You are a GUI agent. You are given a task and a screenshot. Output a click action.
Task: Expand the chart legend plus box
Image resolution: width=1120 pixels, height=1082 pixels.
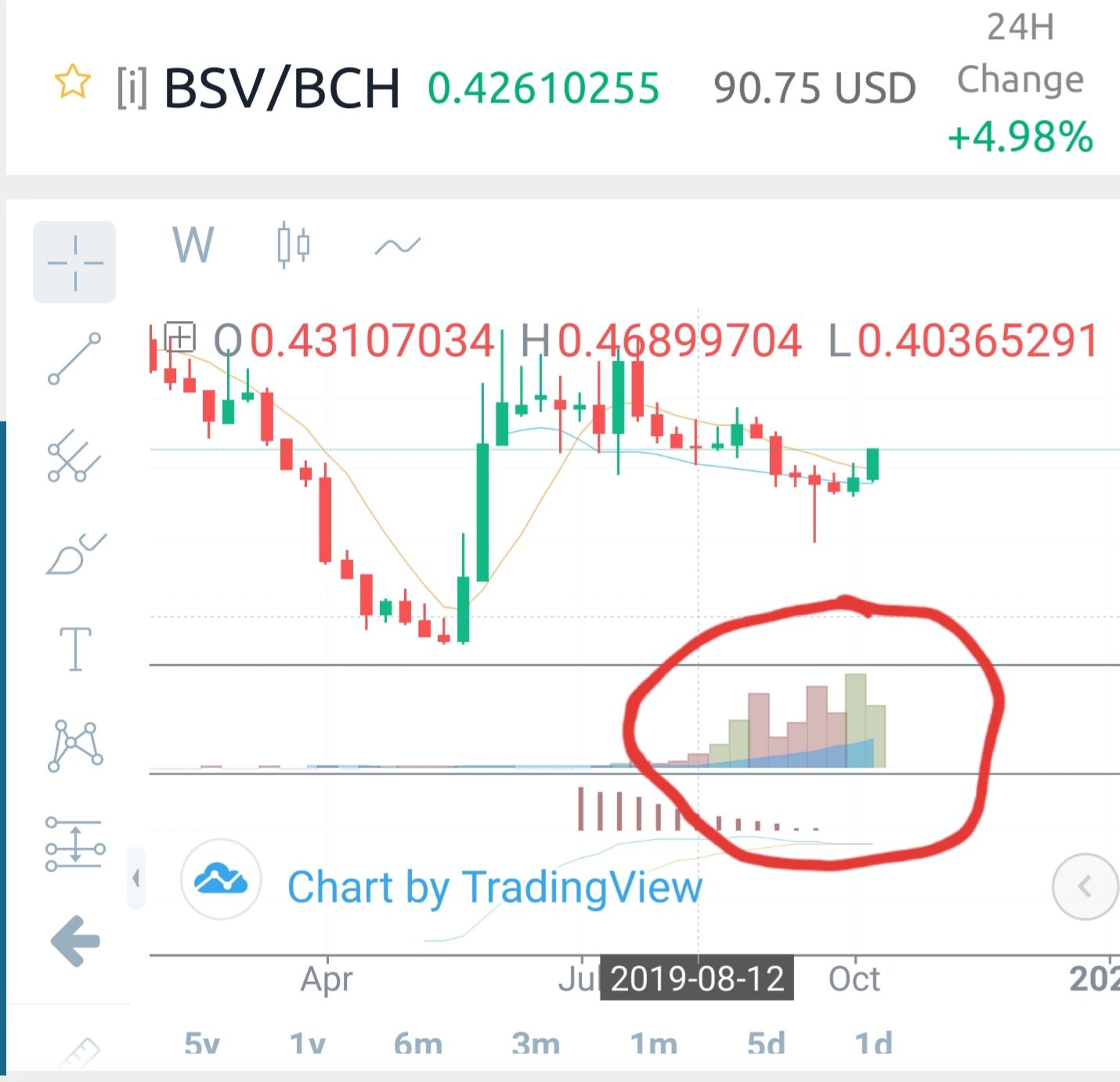coord(180,337)
